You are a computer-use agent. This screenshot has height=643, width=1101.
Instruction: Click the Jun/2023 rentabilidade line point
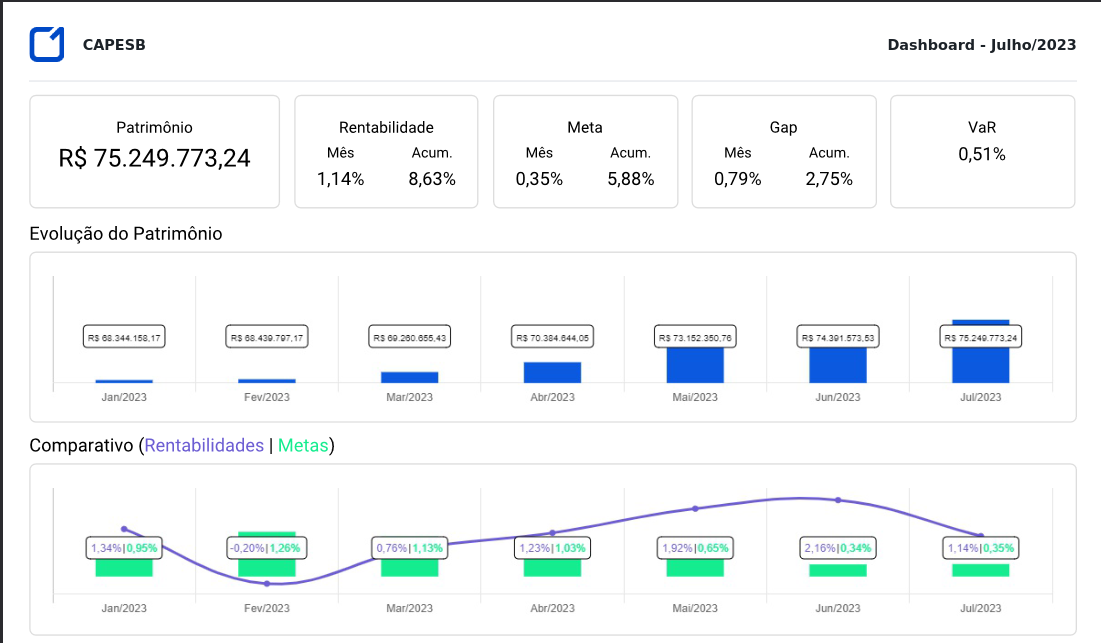pos(838,500)
